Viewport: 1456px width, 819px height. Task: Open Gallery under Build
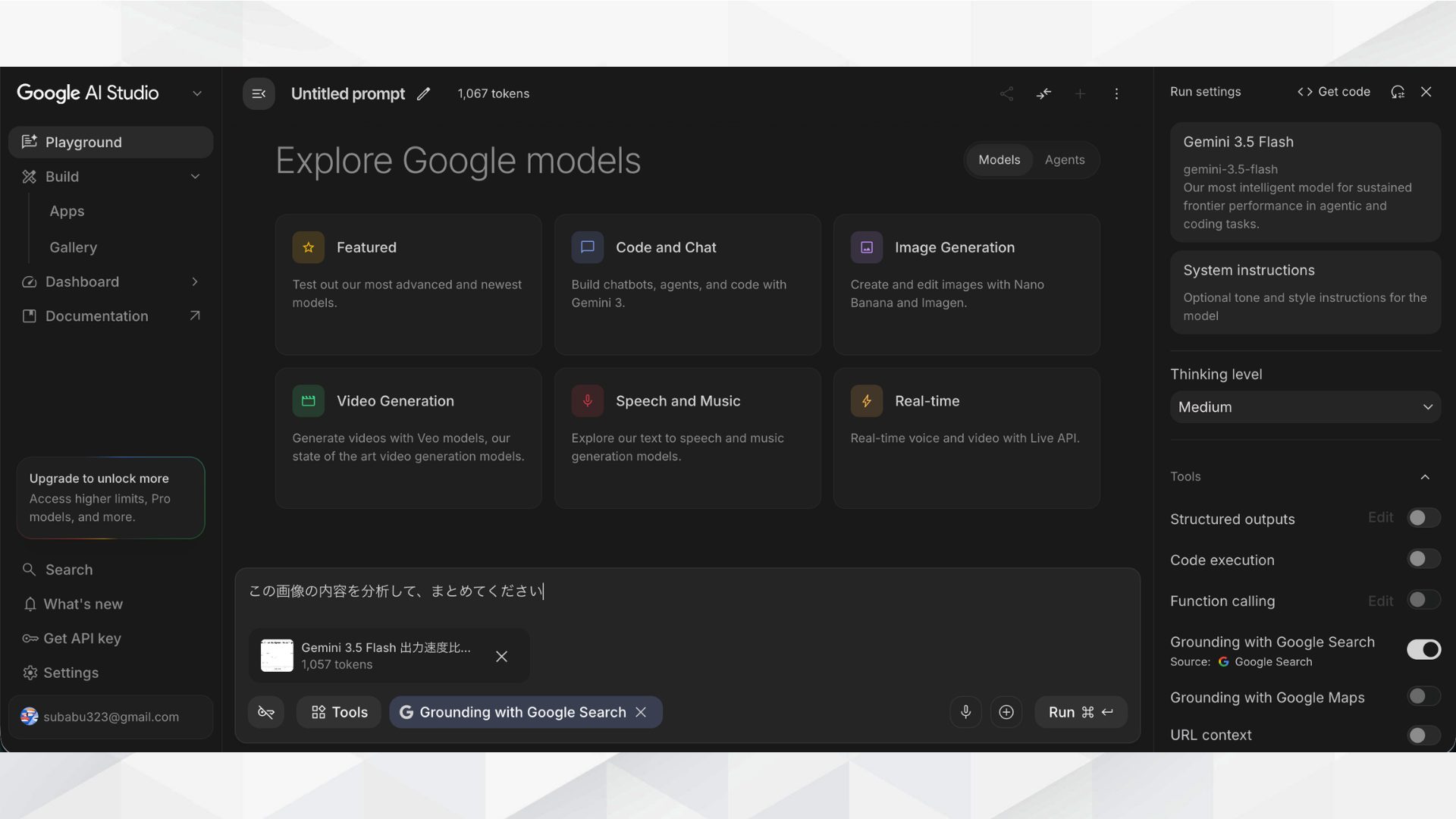point(73,247)
